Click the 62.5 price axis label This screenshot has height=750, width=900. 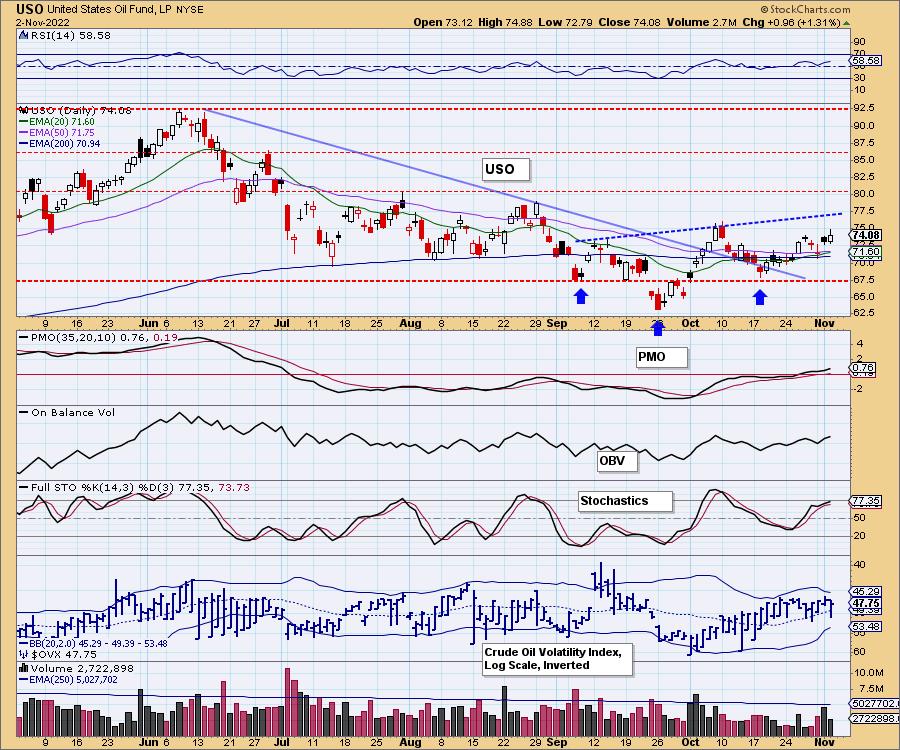tap(864, 313)
